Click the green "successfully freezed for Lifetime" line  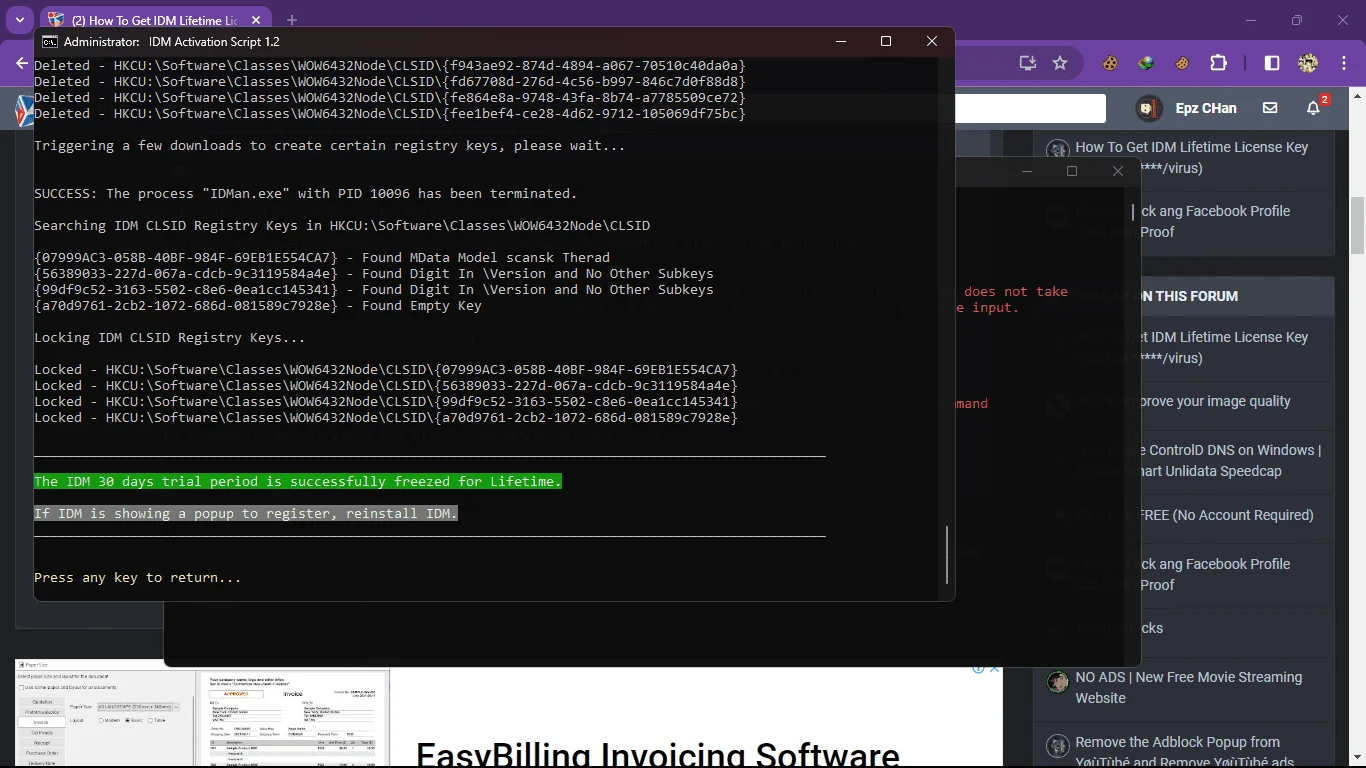click(298, 481)
